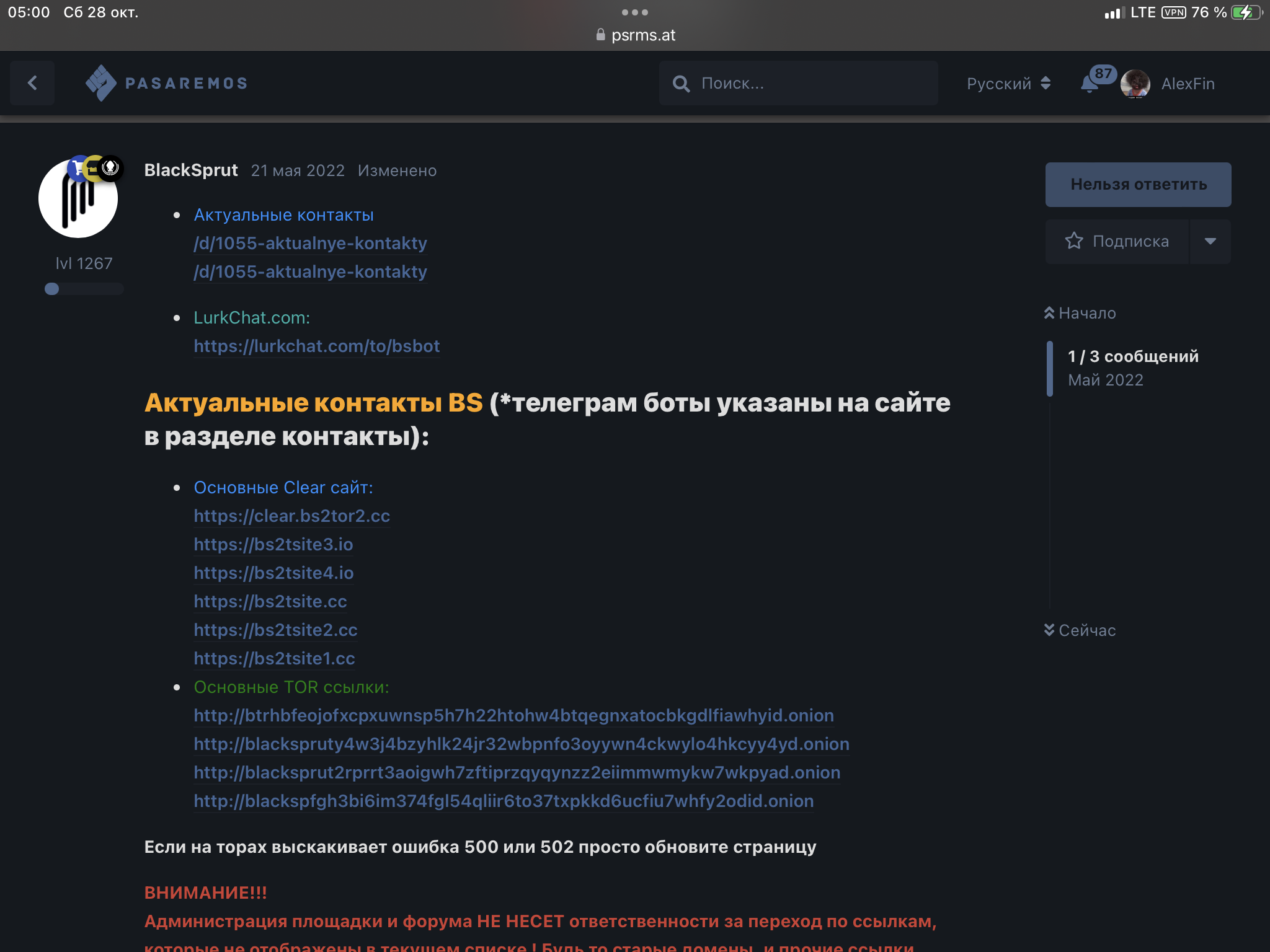Click the author level progress bar
The image size is (1270, 952).
pos(84,289)
